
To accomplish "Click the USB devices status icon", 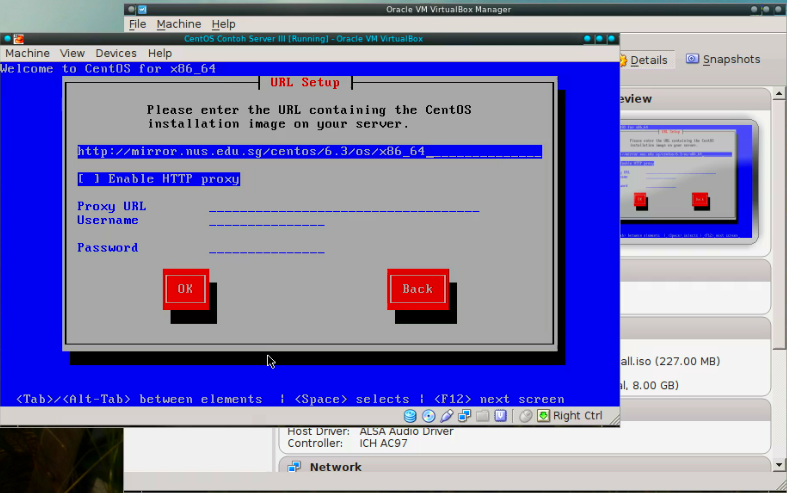I will point(446,416).
